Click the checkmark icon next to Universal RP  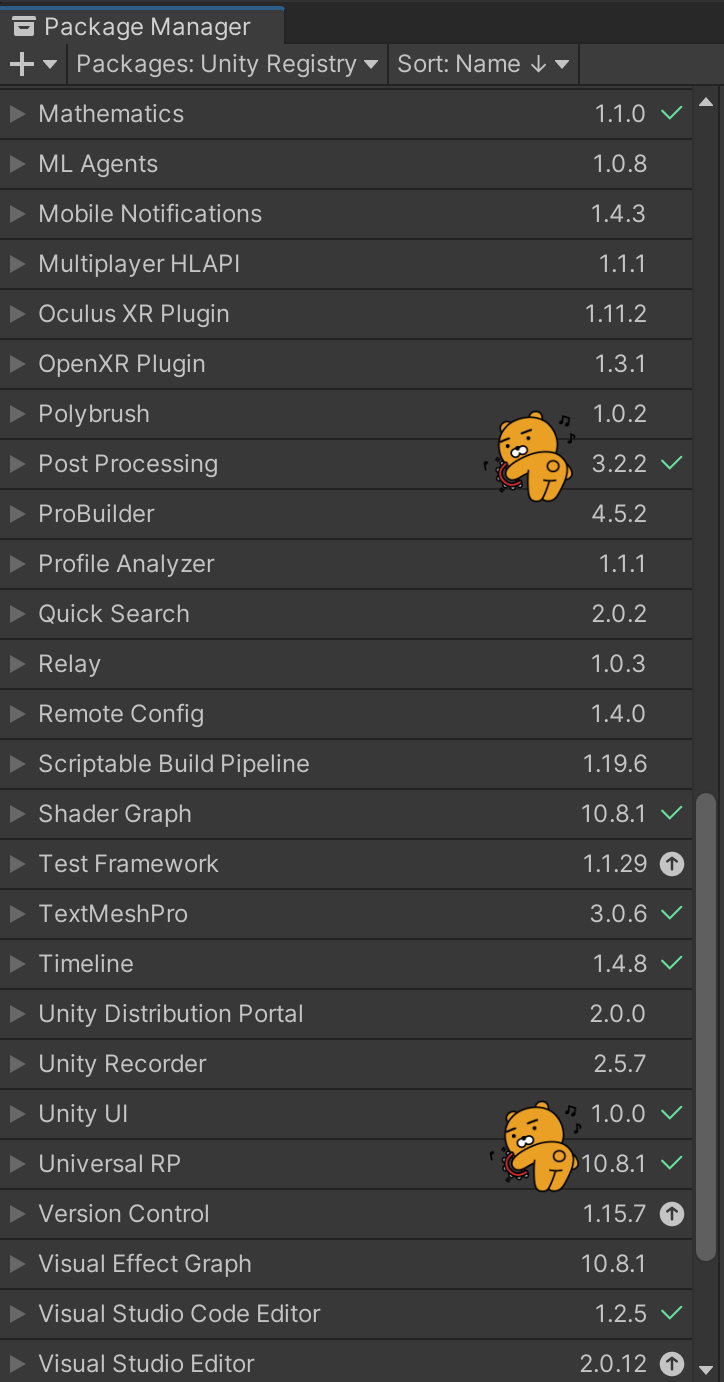pyautogui.click(x=672, y=1163)
